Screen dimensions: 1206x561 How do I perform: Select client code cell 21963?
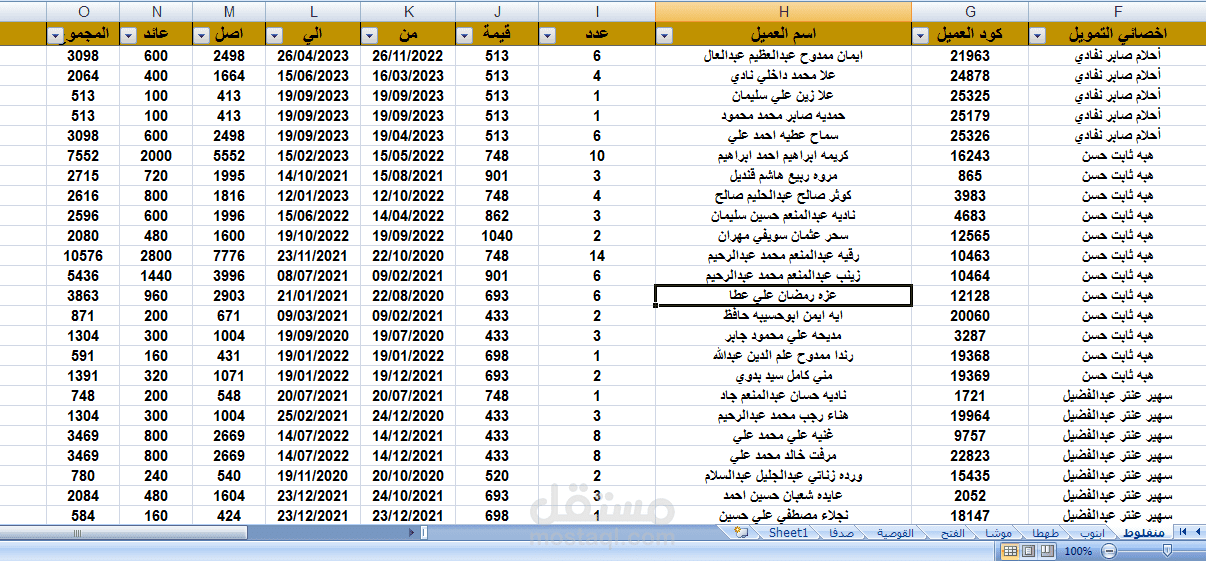[970, 56]
